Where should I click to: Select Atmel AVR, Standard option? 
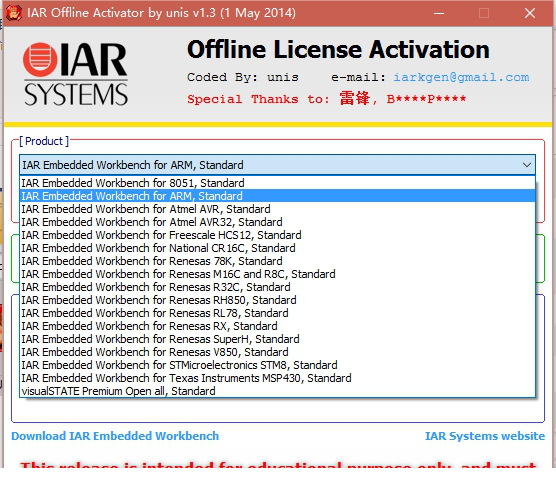coord(277,209)
